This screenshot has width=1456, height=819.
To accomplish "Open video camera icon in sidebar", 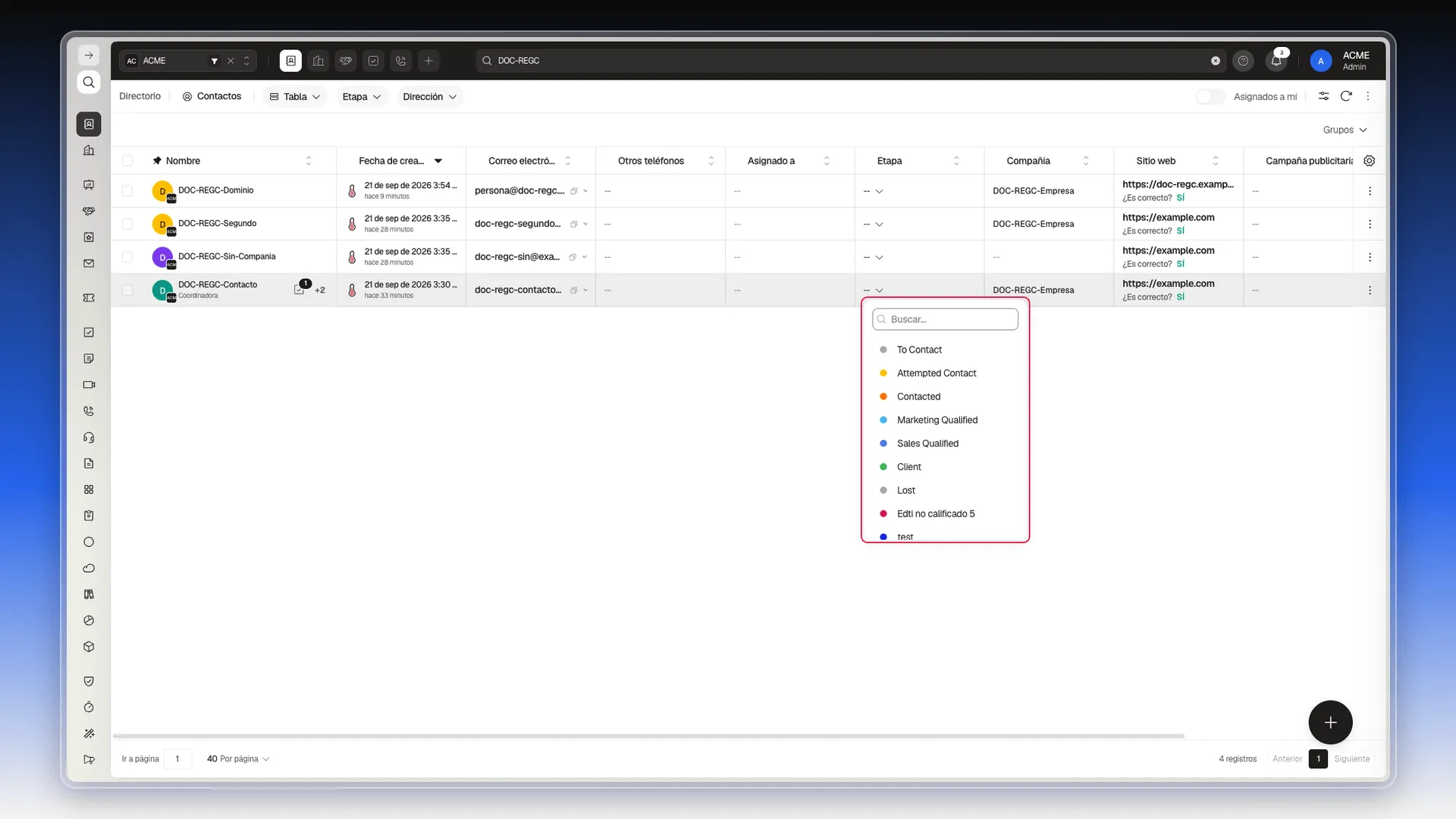I will click(x=89, y=384).
